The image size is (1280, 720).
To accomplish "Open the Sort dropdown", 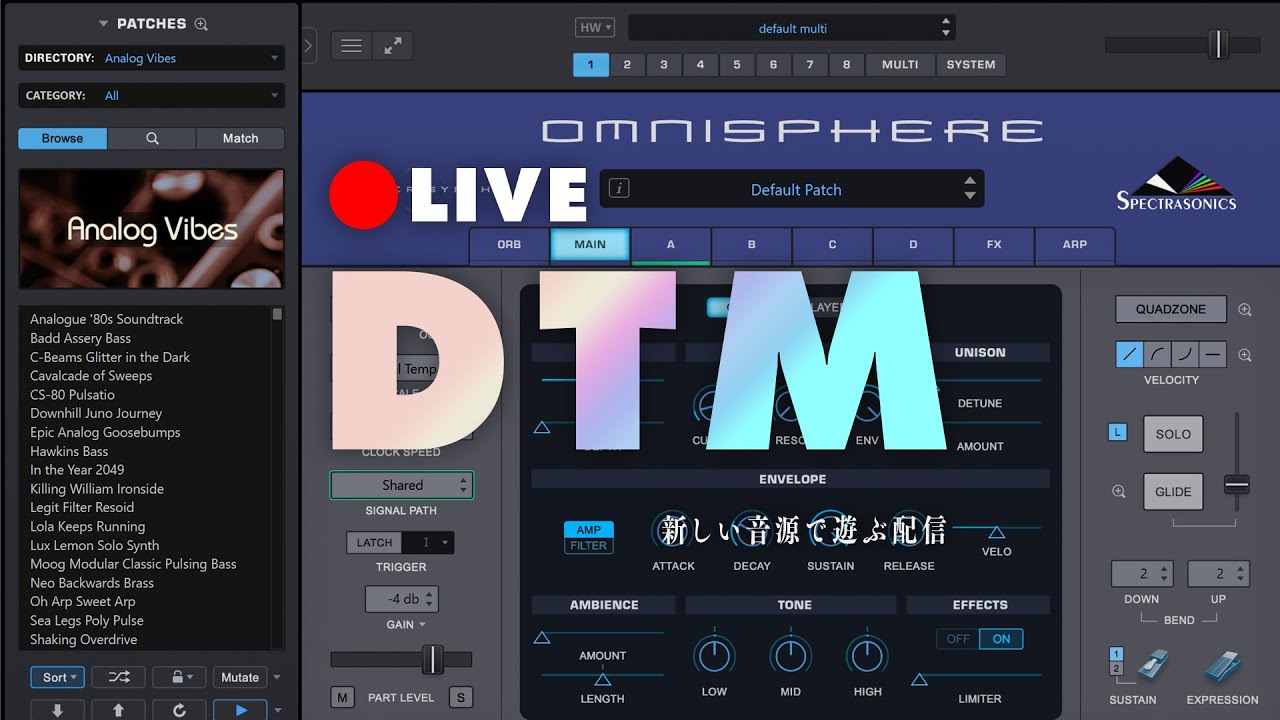I will 59,677.
